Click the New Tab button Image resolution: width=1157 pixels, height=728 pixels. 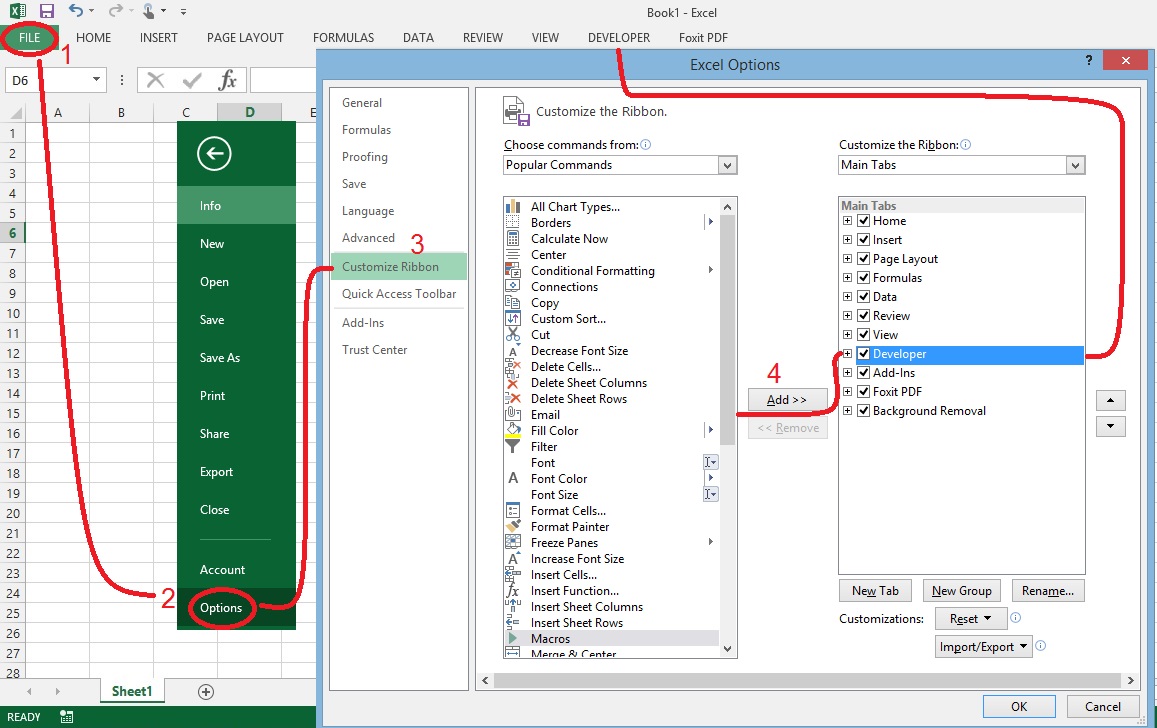[x=875, y=591]
